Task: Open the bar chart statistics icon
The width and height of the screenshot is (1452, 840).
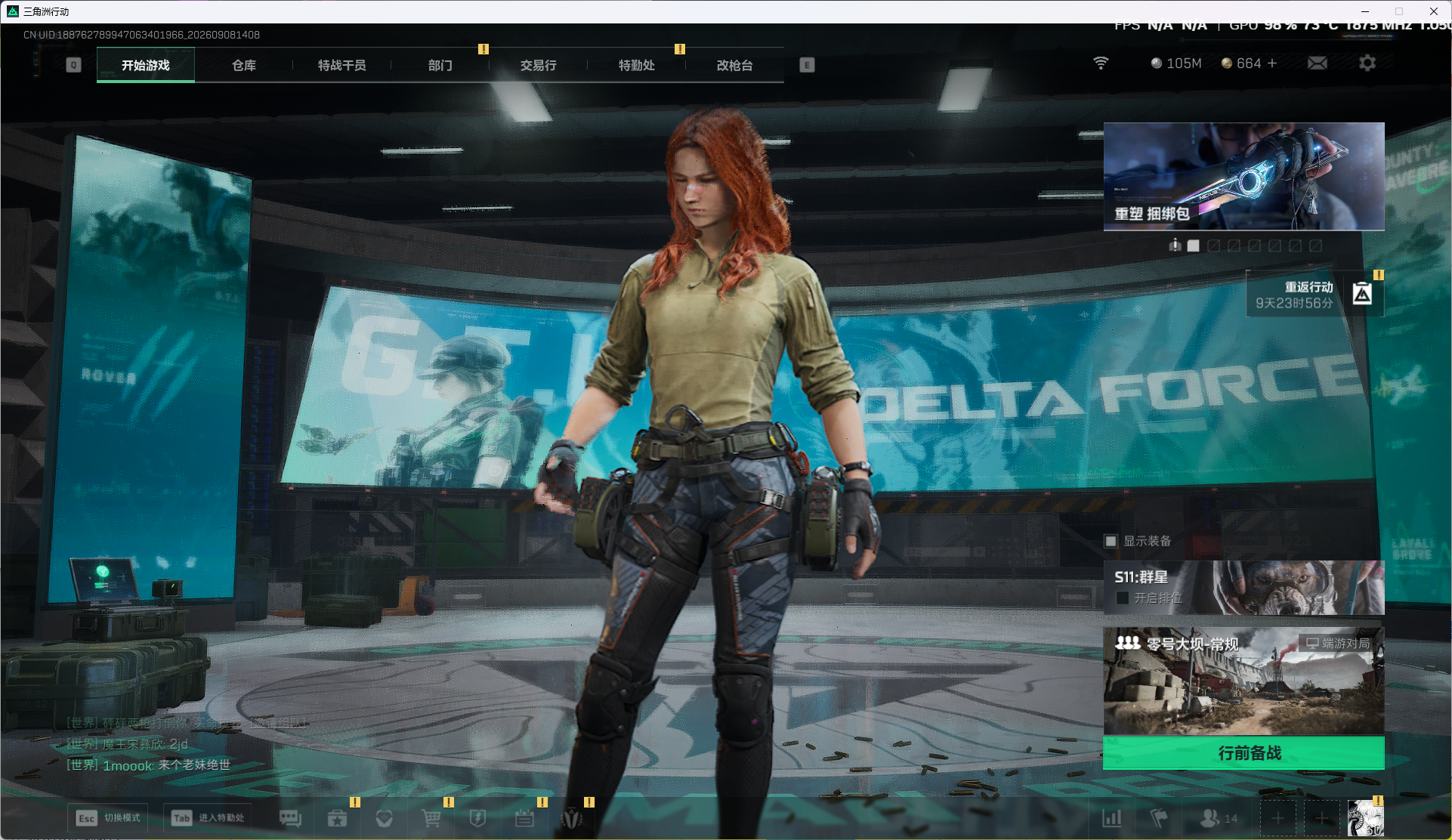Action: [1111, 818]
